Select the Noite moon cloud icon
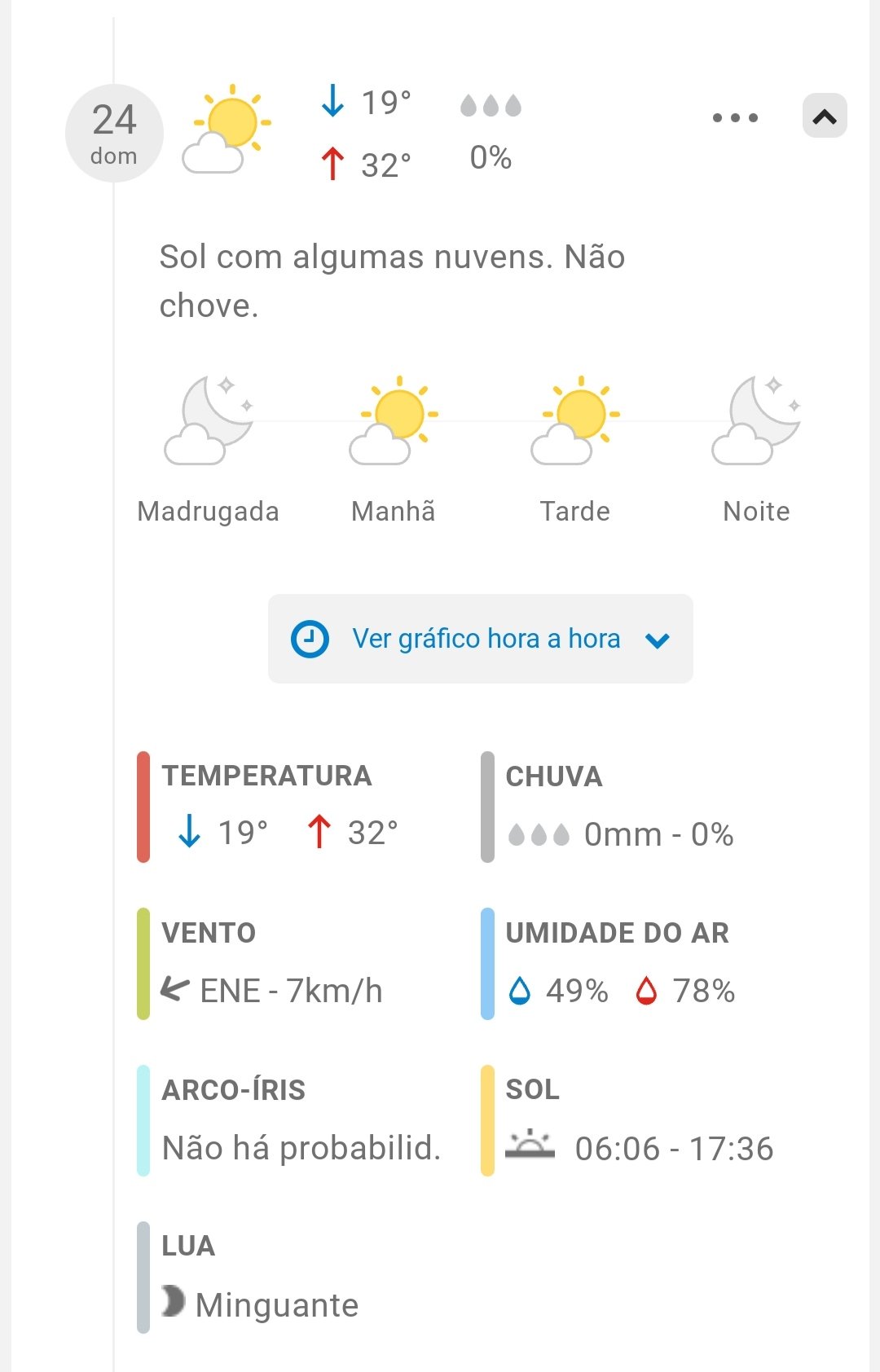This screenshot has width=880, height=1372. click(756, 420)
